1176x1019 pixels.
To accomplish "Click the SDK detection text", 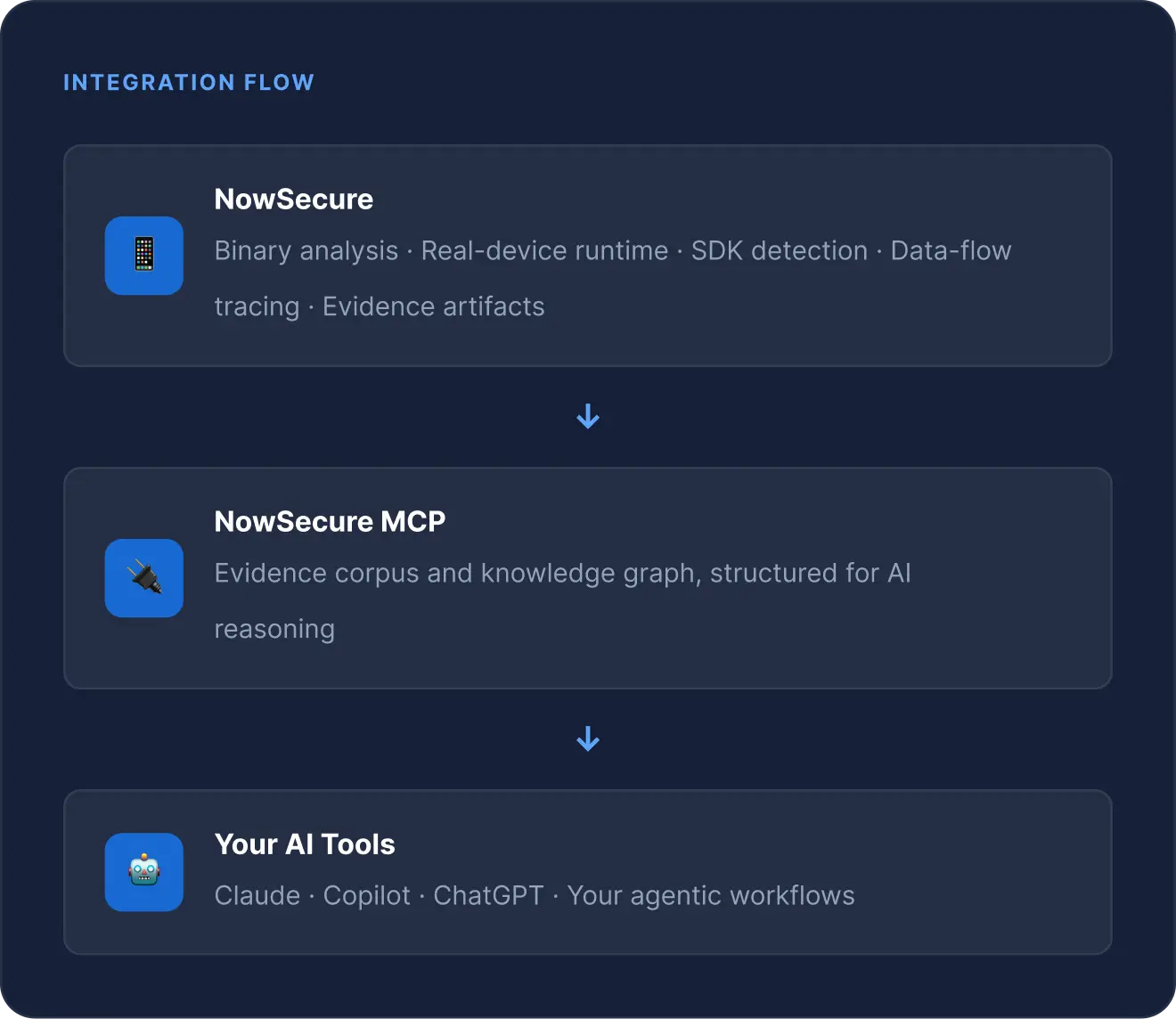I will point(780,251).
